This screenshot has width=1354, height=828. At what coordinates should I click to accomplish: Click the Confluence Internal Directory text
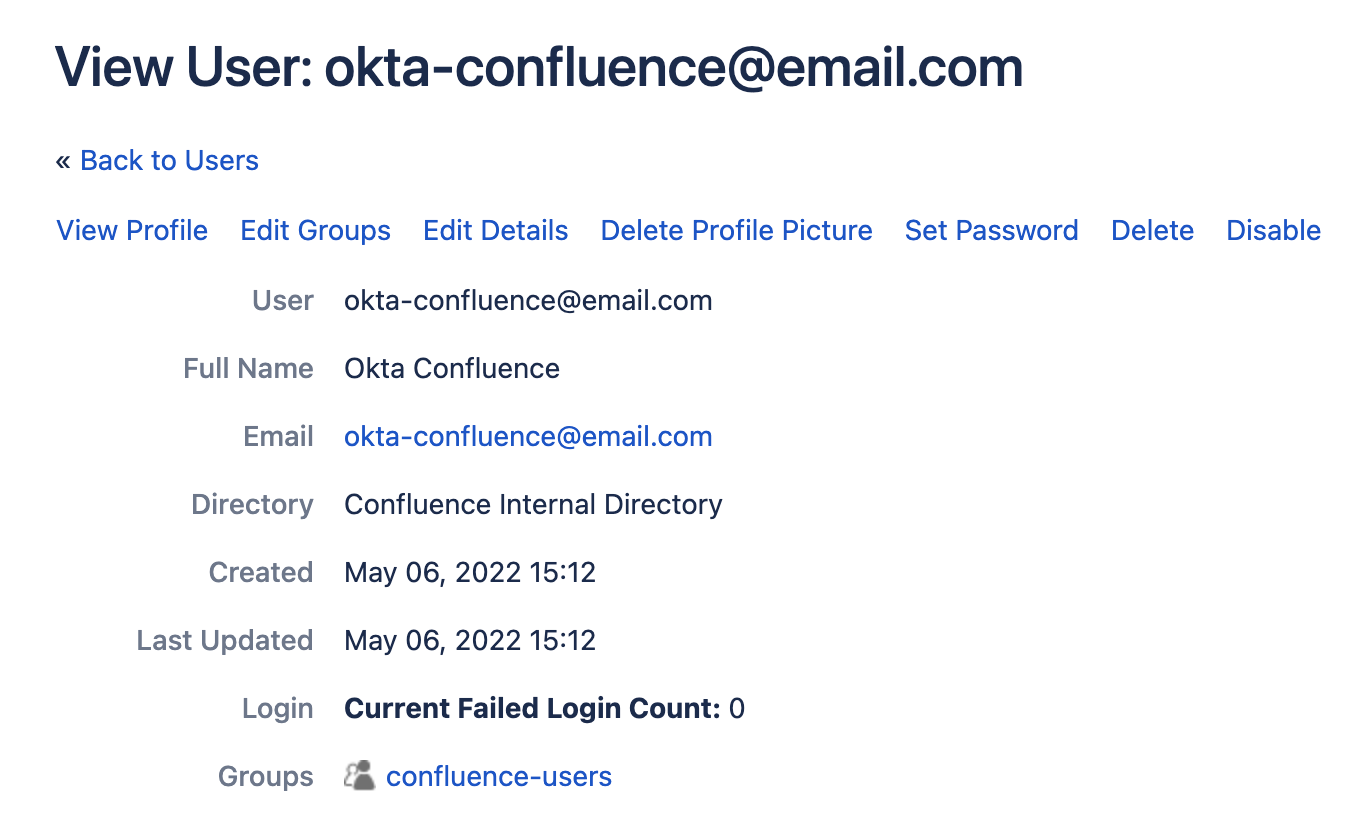click(x=533, y=505)
